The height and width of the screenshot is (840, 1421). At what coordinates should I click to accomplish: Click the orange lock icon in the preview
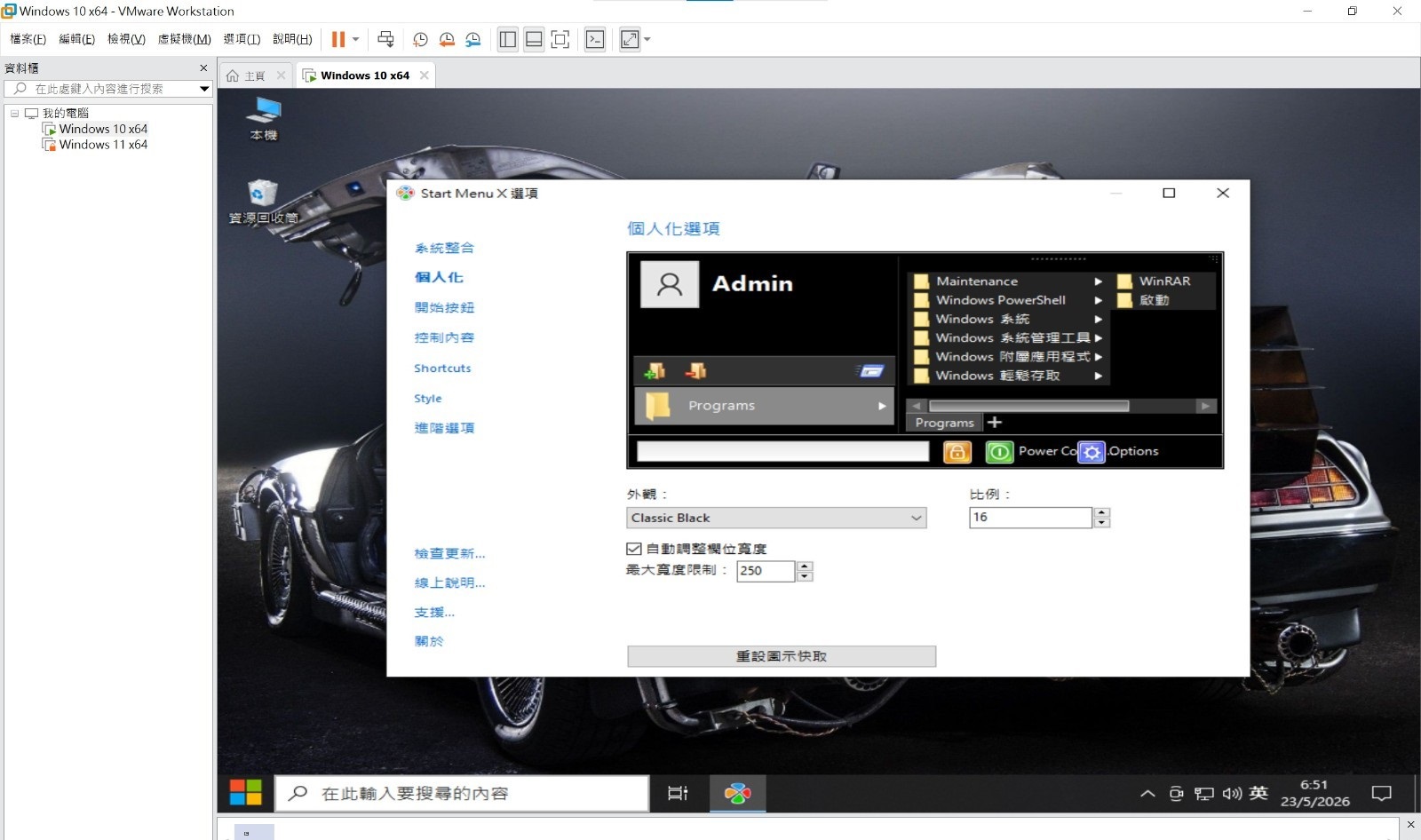[957, 452]
